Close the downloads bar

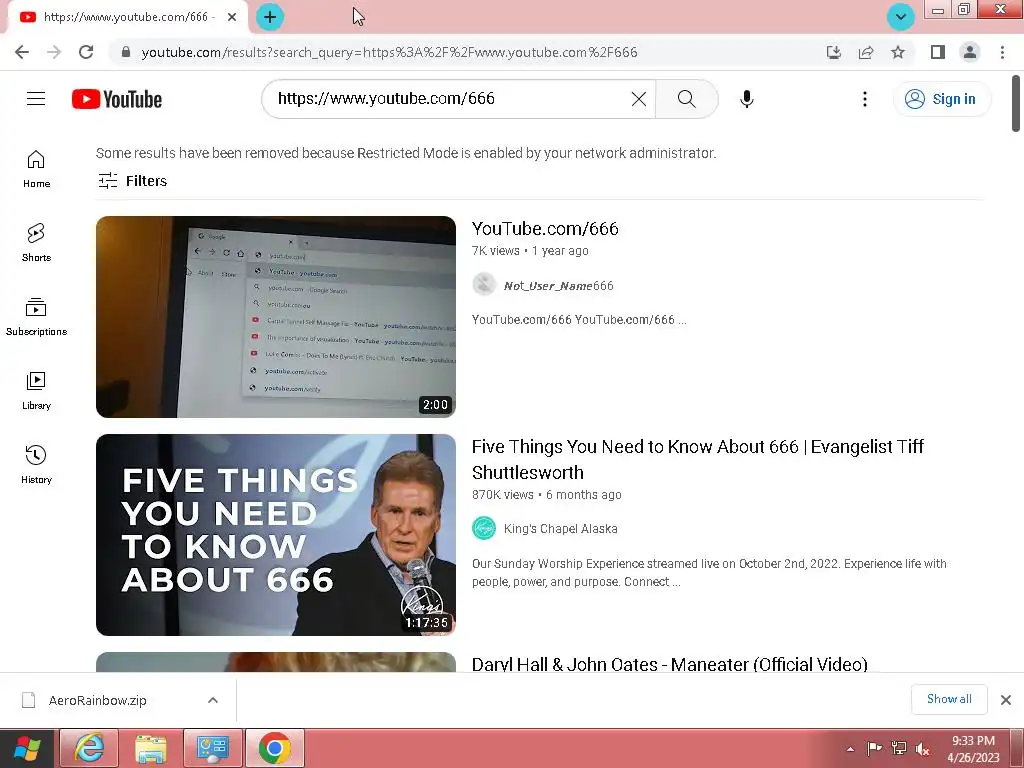point(1006,700)
